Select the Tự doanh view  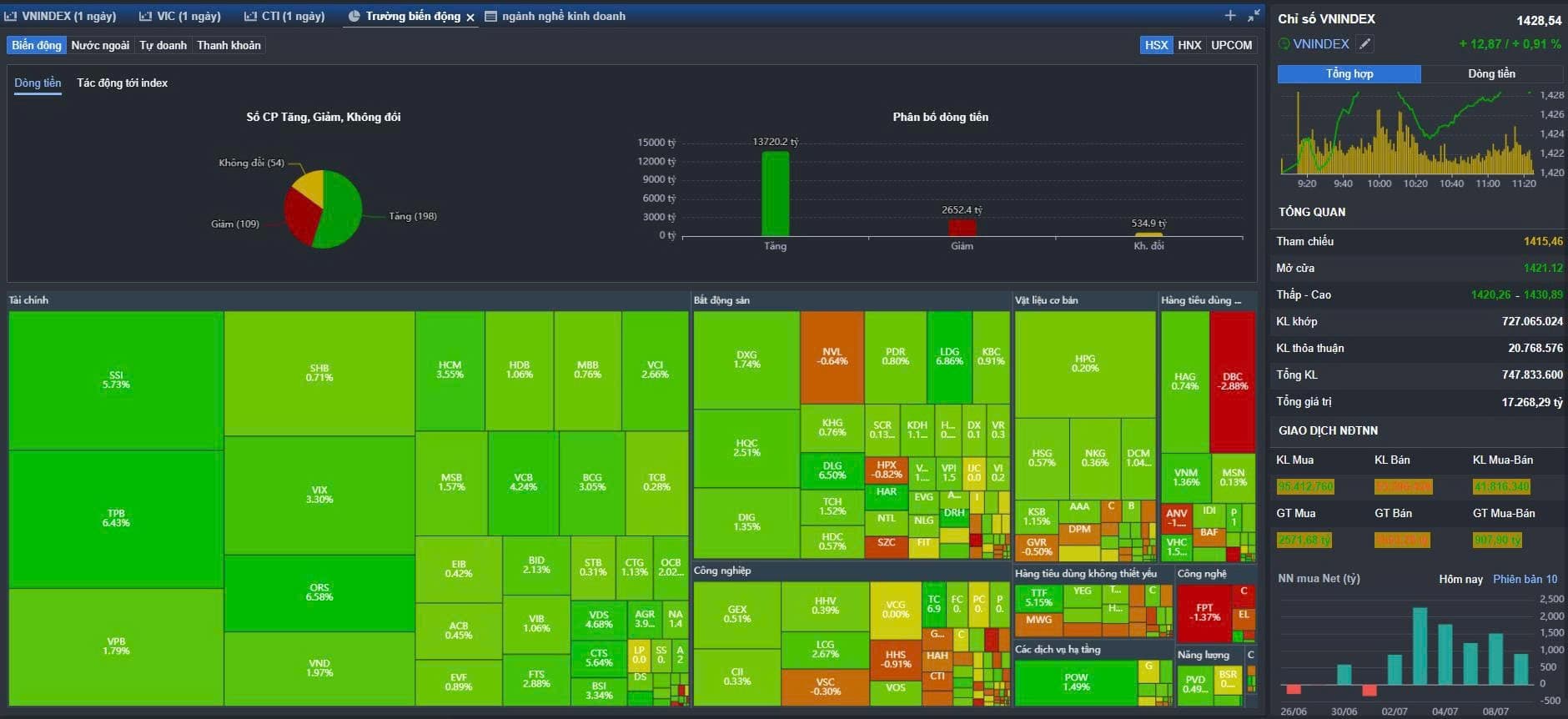pyautogui.click(x=163, y=45)
